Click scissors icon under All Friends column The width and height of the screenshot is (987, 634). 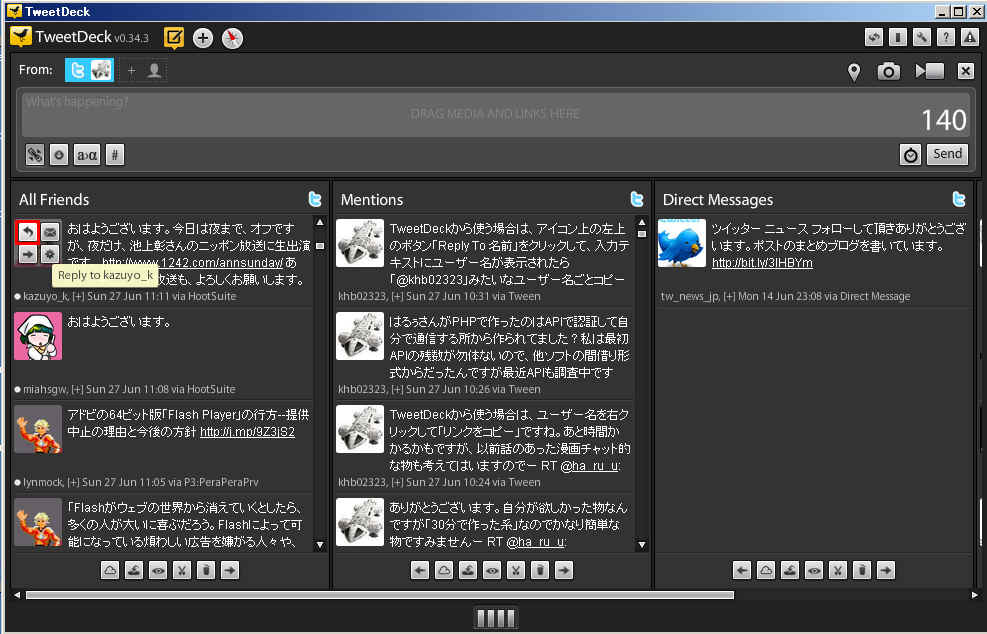tap(182, 570)
